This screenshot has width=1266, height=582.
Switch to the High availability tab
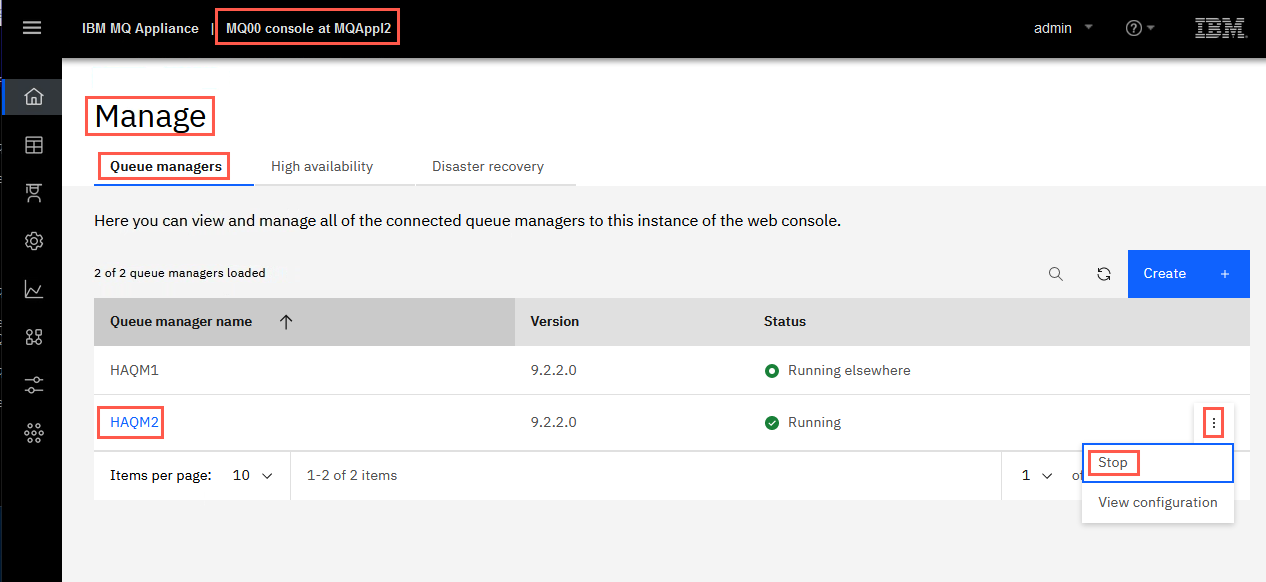point(322,166)
